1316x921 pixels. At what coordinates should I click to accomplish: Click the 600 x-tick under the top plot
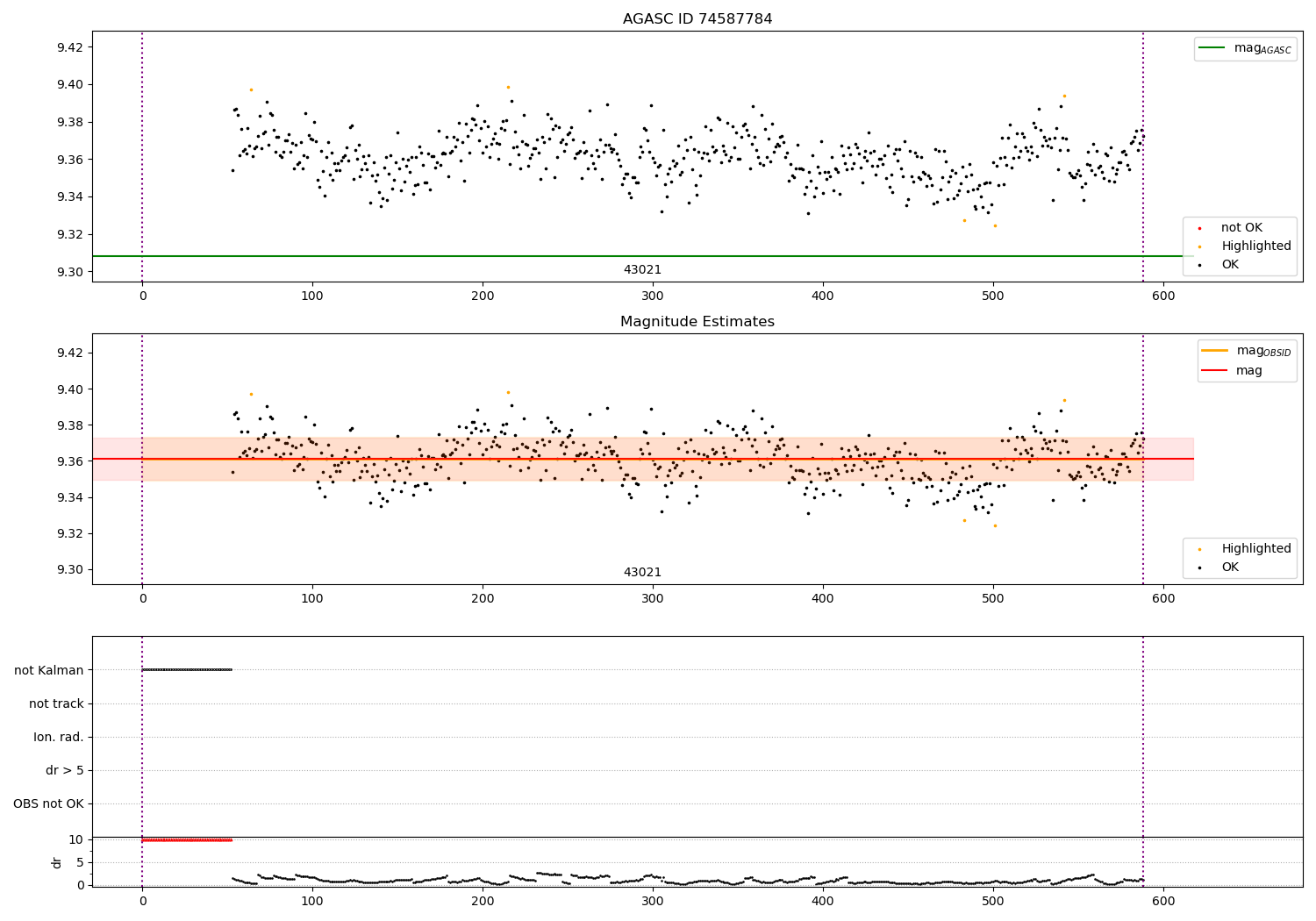pos(1163,296)
